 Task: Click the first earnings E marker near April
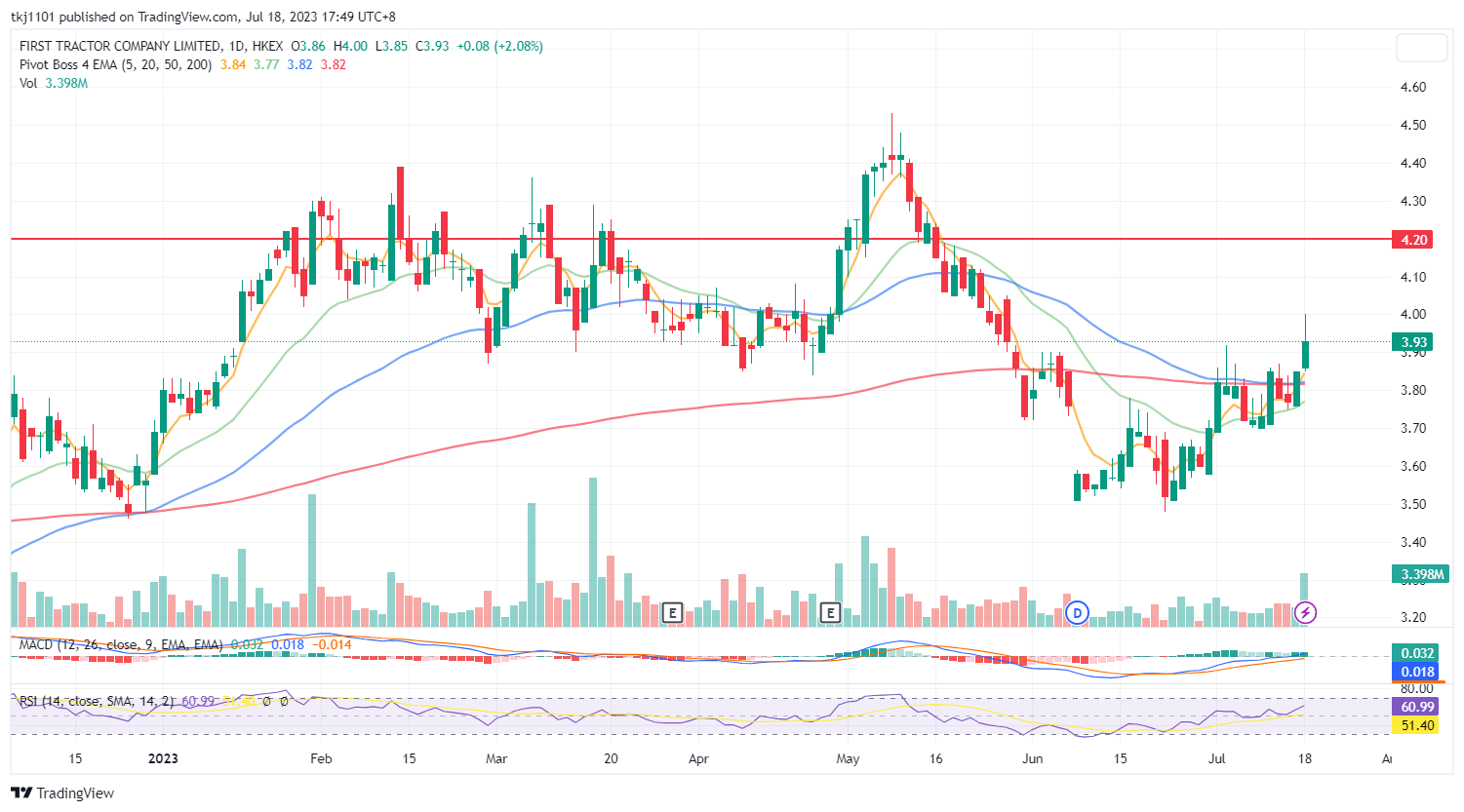point(672,612)
